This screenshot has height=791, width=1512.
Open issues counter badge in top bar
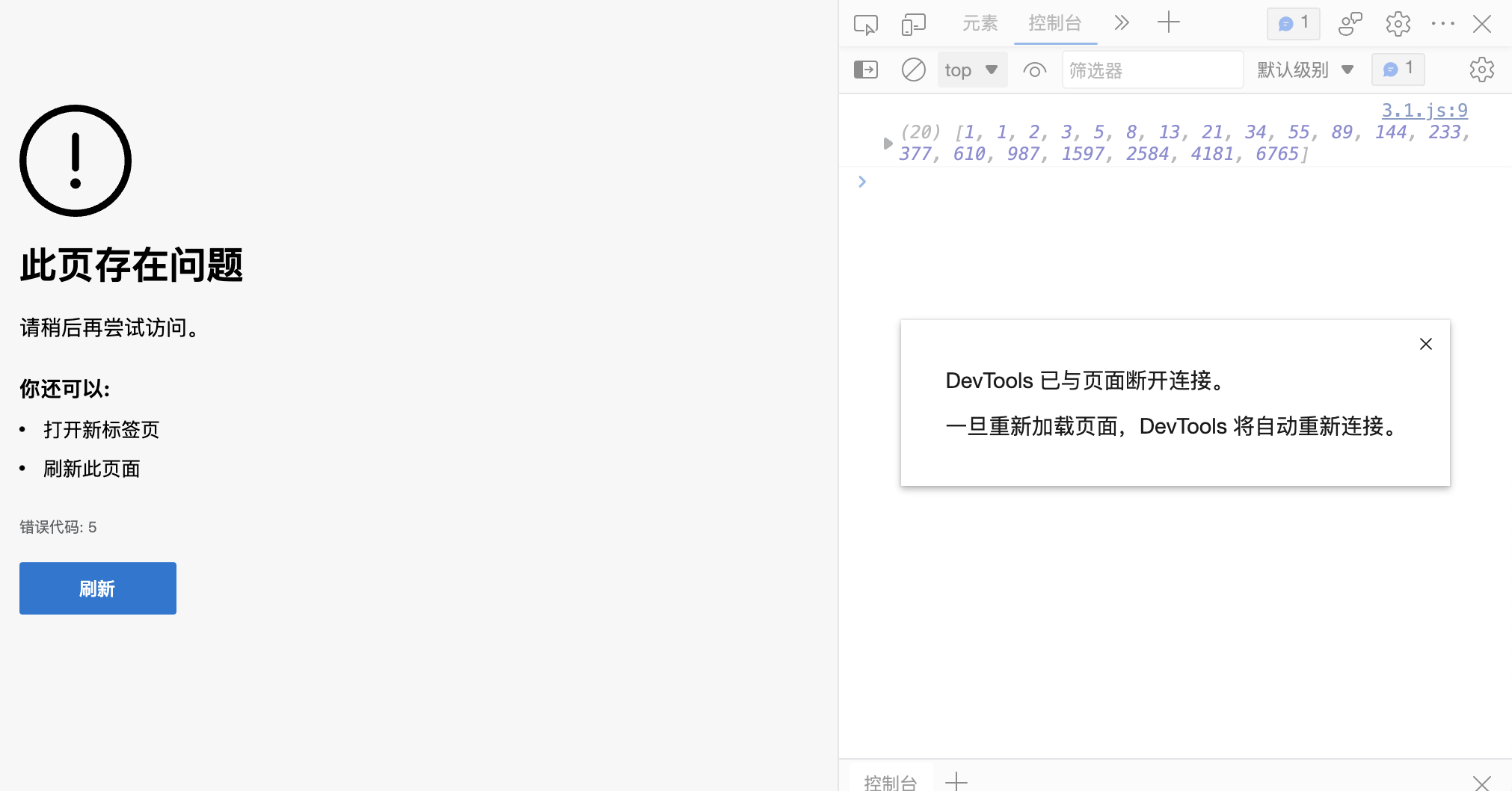click(x=1293, y=23)
